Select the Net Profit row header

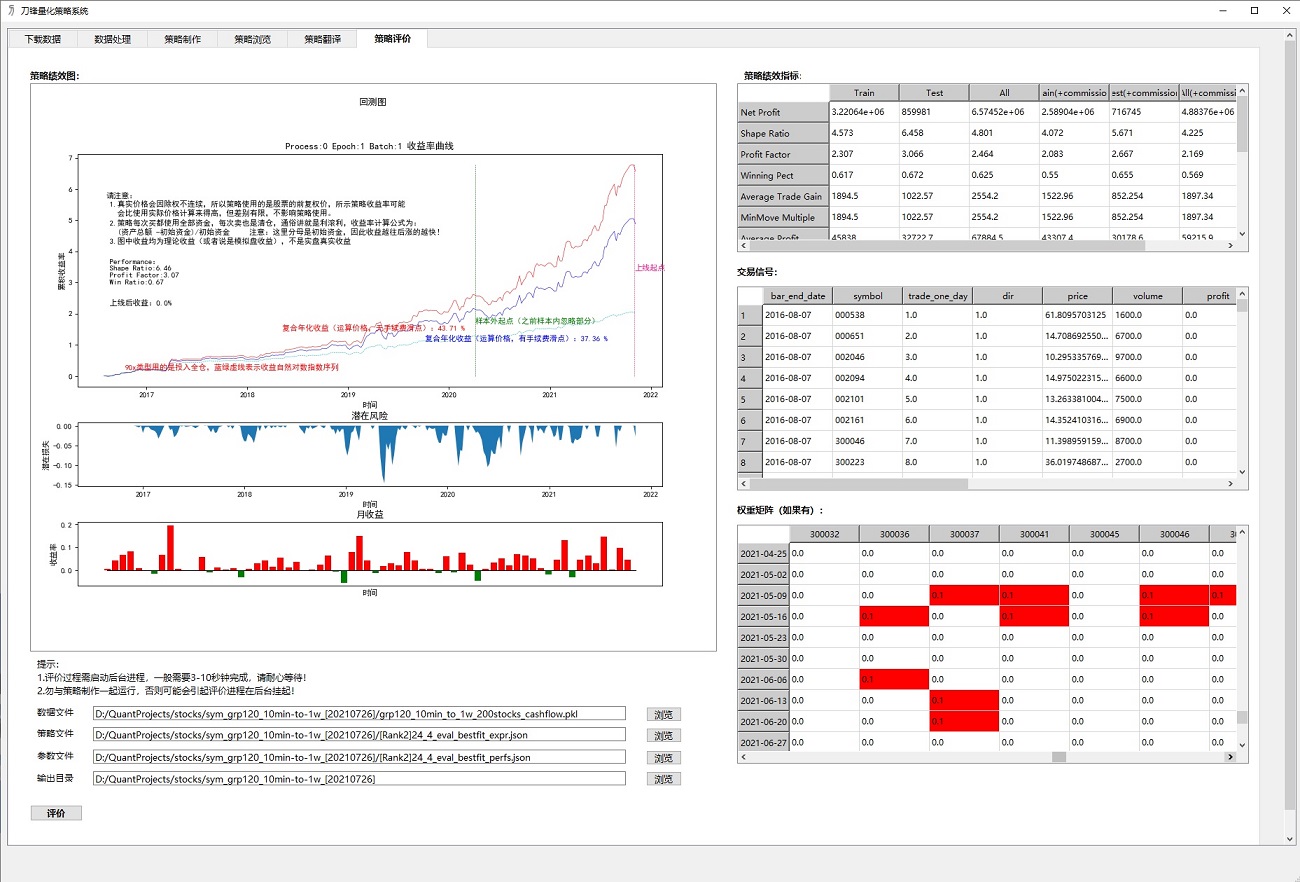click(783, 112)
